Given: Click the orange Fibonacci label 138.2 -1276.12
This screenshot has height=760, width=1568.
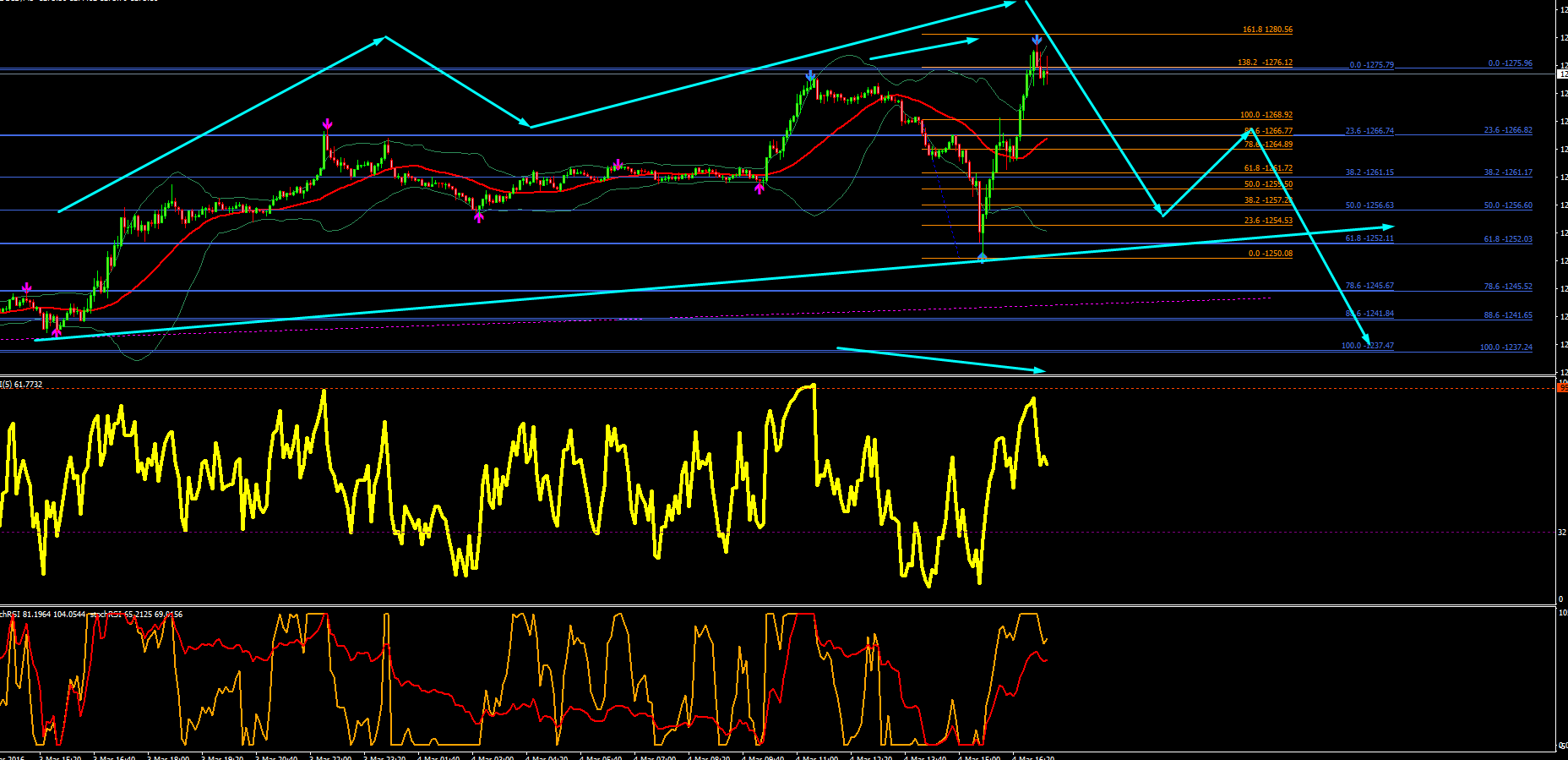Looking at the screenshot, I should pos(1266,63).
